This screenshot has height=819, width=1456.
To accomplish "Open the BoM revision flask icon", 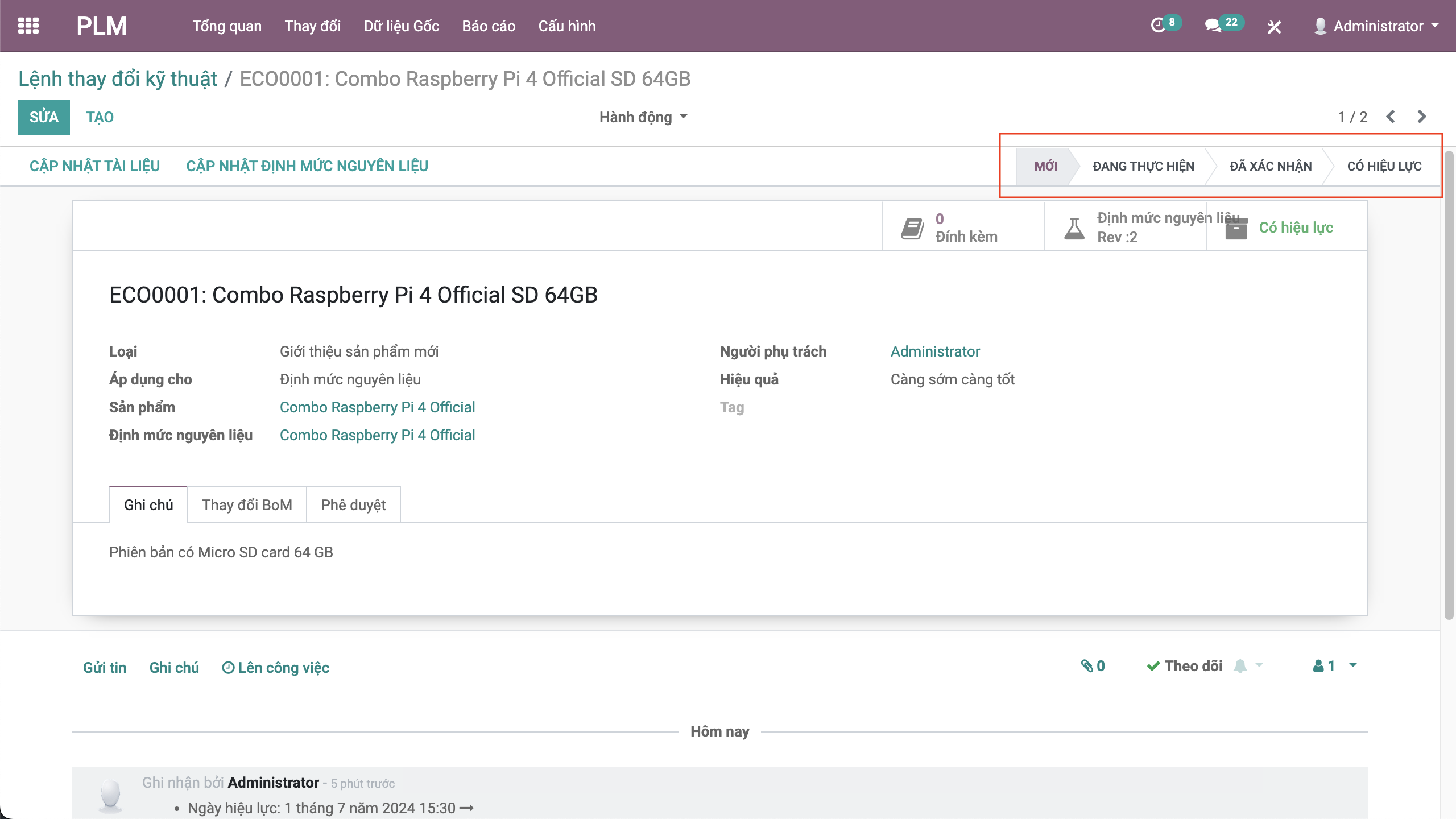I will (x=1074, y=228).
